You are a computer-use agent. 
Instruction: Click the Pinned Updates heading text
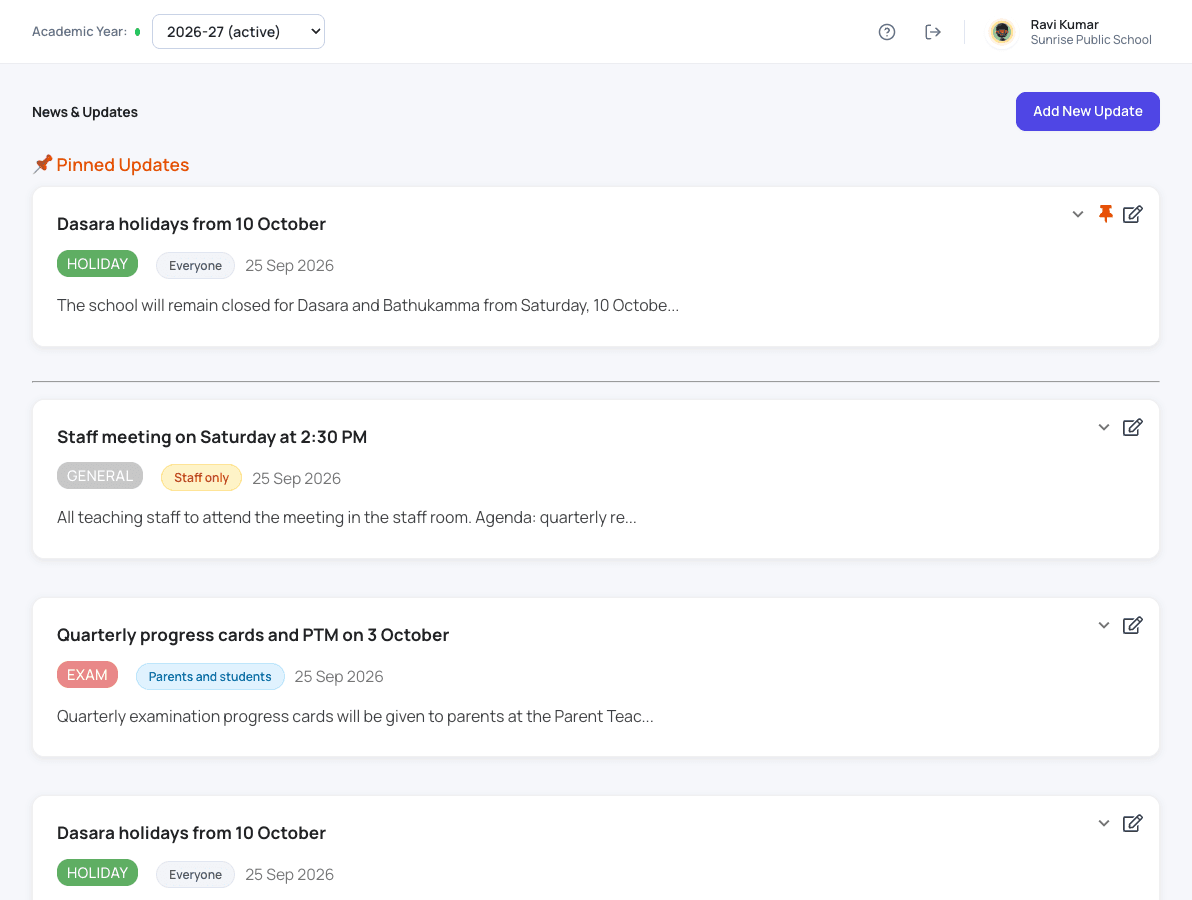pyautogui.click(x=122, y=165)
